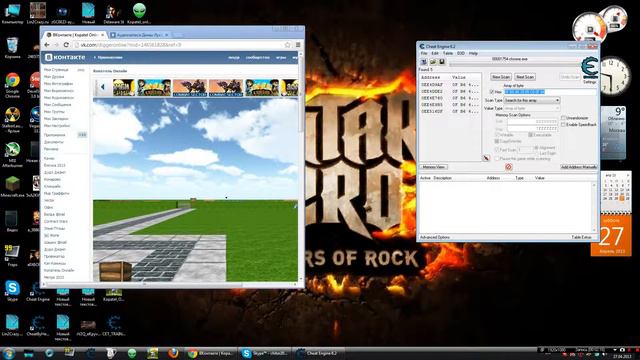Open the Skype desktop shortcut
This screenshot has height=360, width=640.
tap(12, 291)
